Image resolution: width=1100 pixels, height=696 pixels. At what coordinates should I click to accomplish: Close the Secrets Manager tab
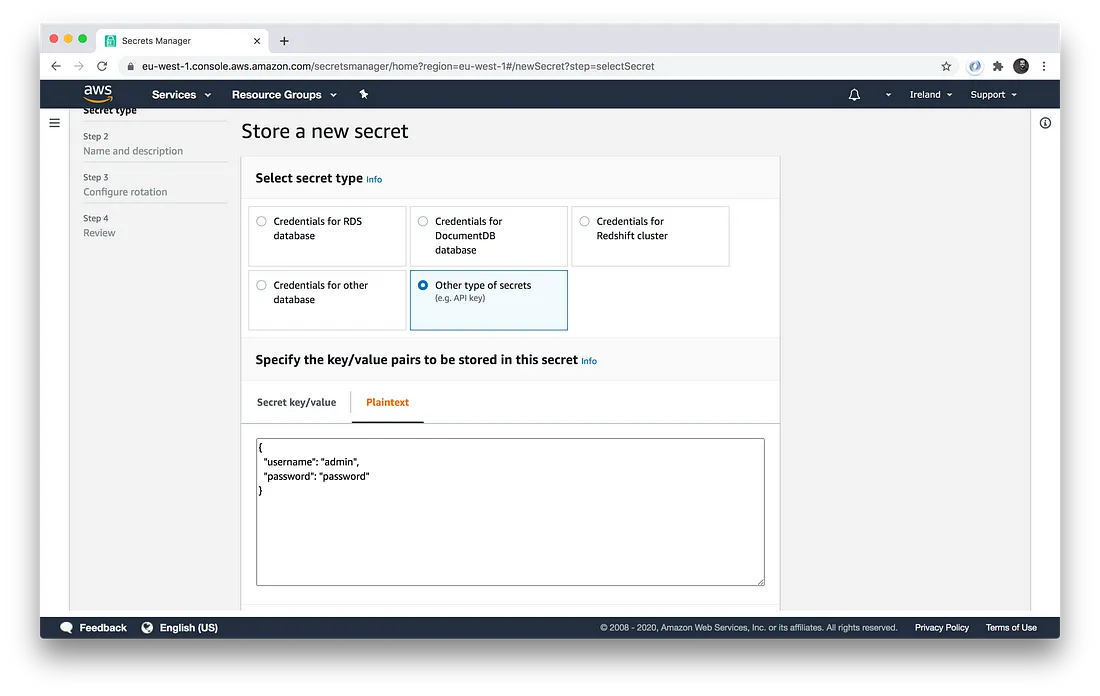(x=257, y=41)
